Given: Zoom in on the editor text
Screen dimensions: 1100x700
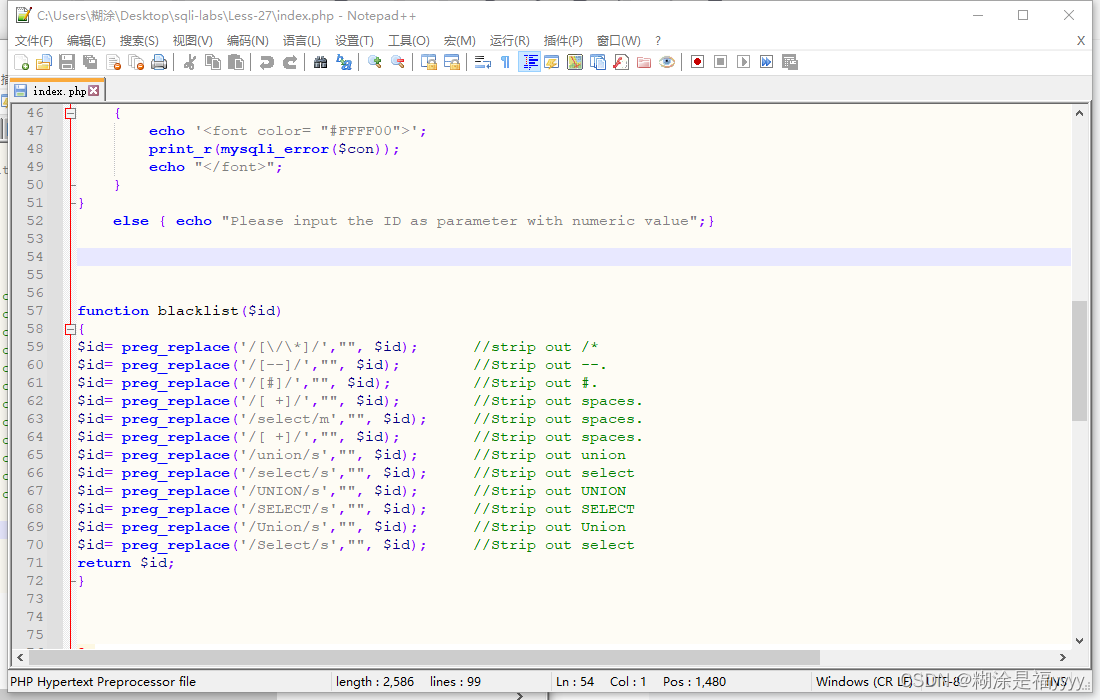Looking at the screenshot, I should (x=375, y=62).
